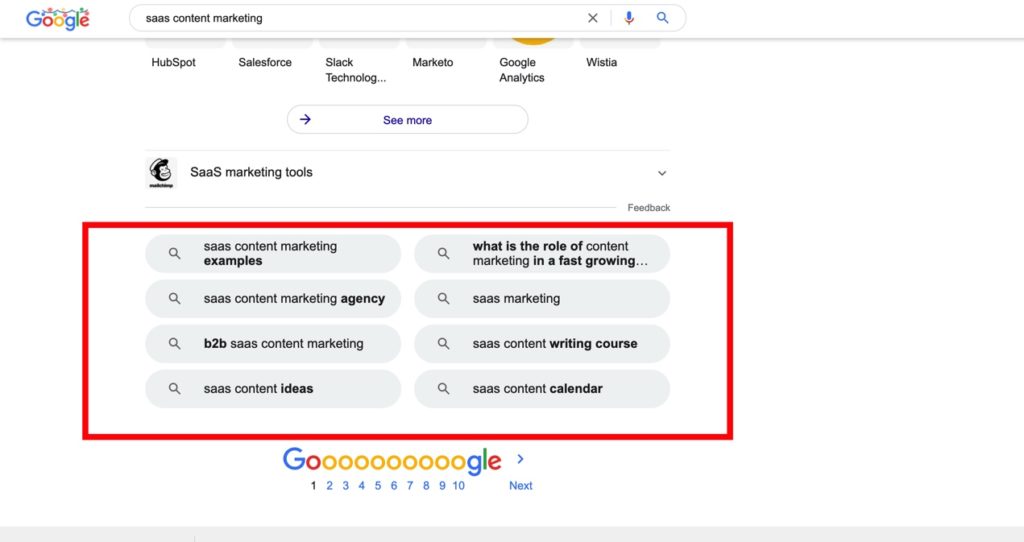The image size is (1024, 542).
Task: Click the Feedback link
Action: (648, 208)
